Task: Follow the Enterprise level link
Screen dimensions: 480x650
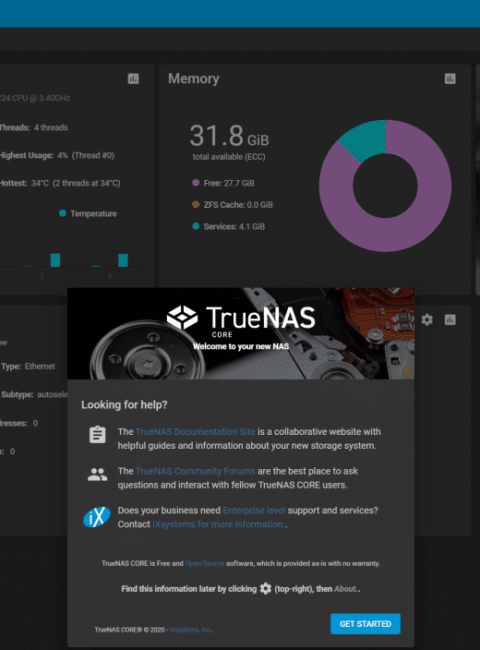Action: point(254,510)
